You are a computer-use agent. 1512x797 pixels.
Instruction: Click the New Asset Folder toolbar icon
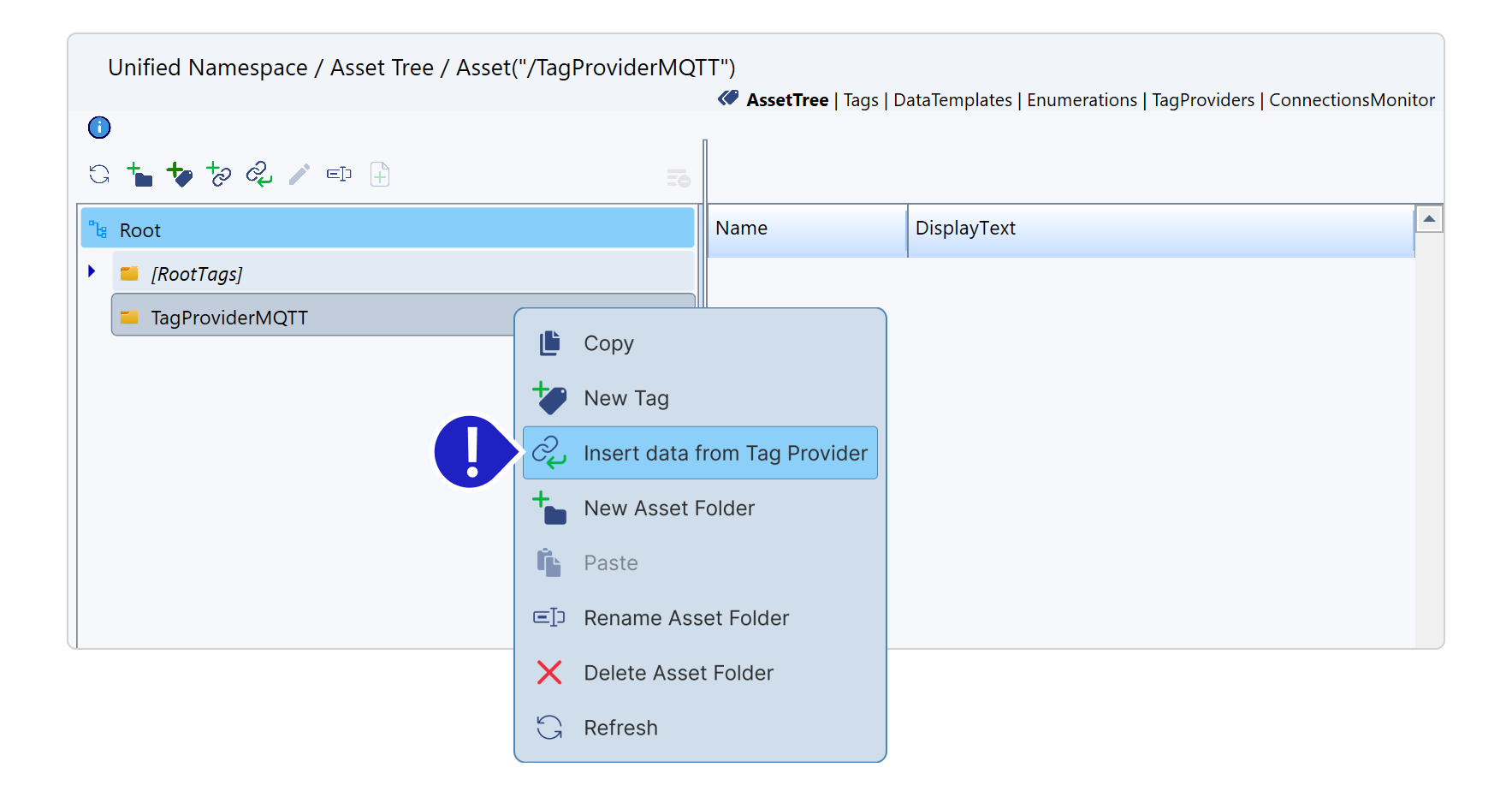point(139,175)
